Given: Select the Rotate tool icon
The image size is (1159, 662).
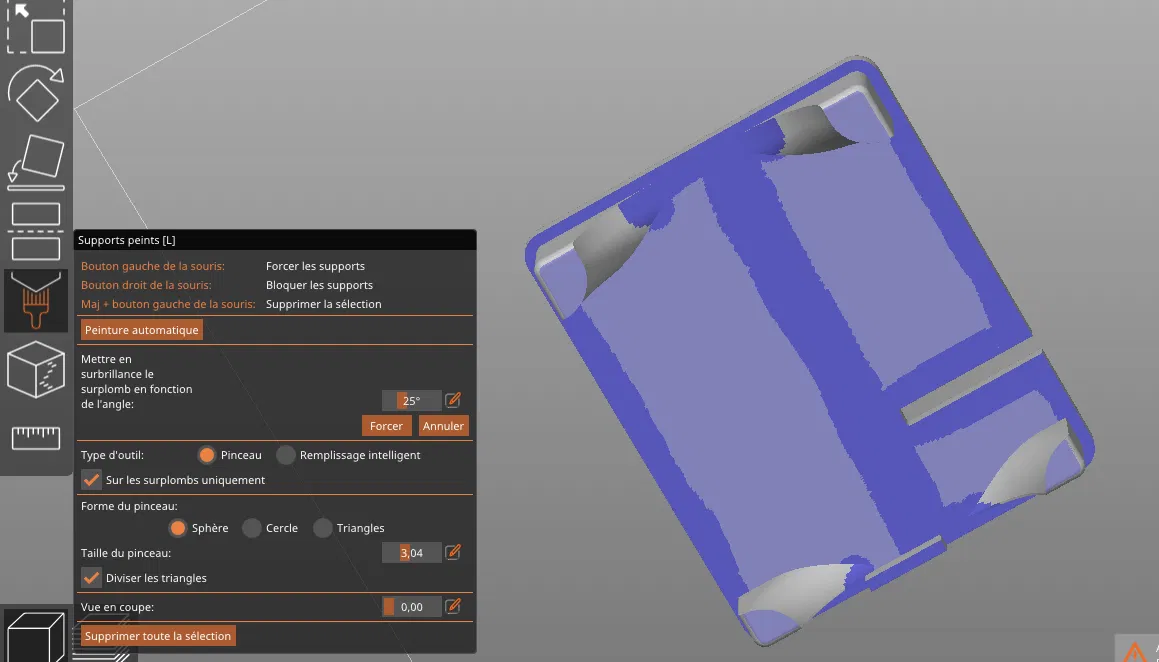Looking at the screenshot, I should click(x=35, y=93).
